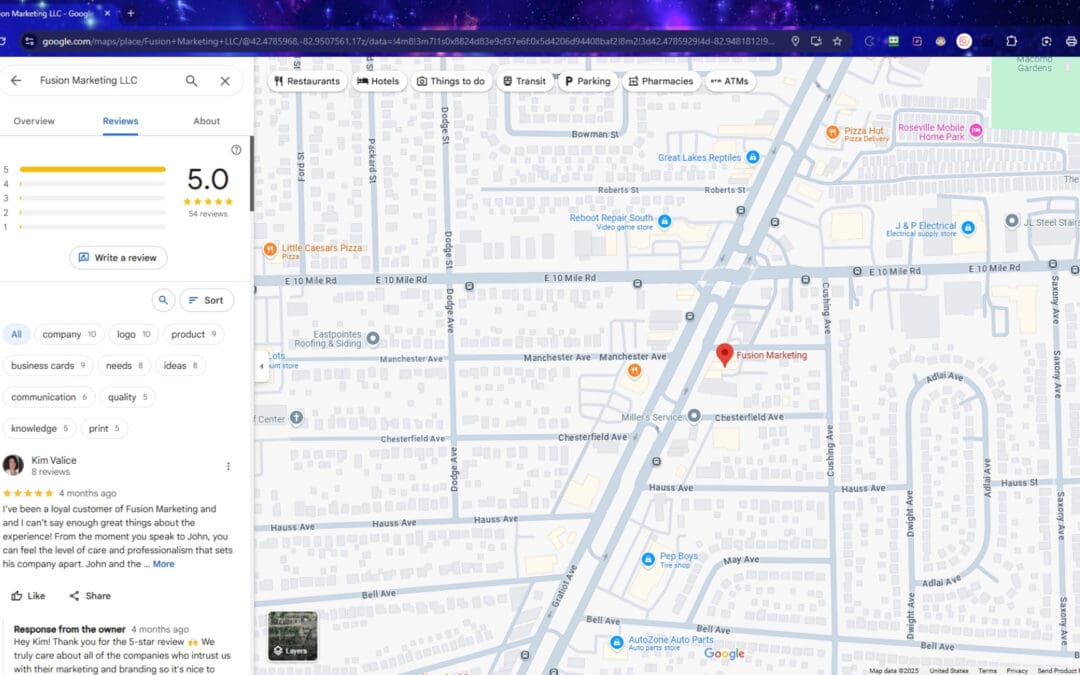Image resolution: width=1080 pixels, height=675 pixels.
Task: Open the Sort reviews dropdown
Action: point(207,300)
